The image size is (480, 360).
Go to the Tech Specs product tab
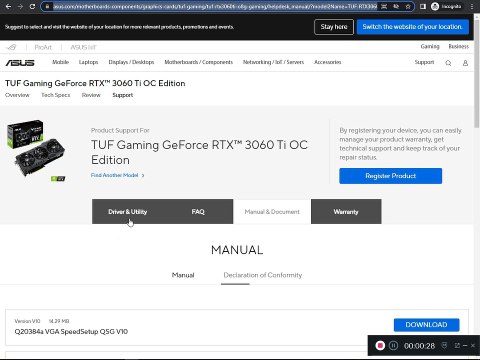pyautogui.click(x=56, y=95)
